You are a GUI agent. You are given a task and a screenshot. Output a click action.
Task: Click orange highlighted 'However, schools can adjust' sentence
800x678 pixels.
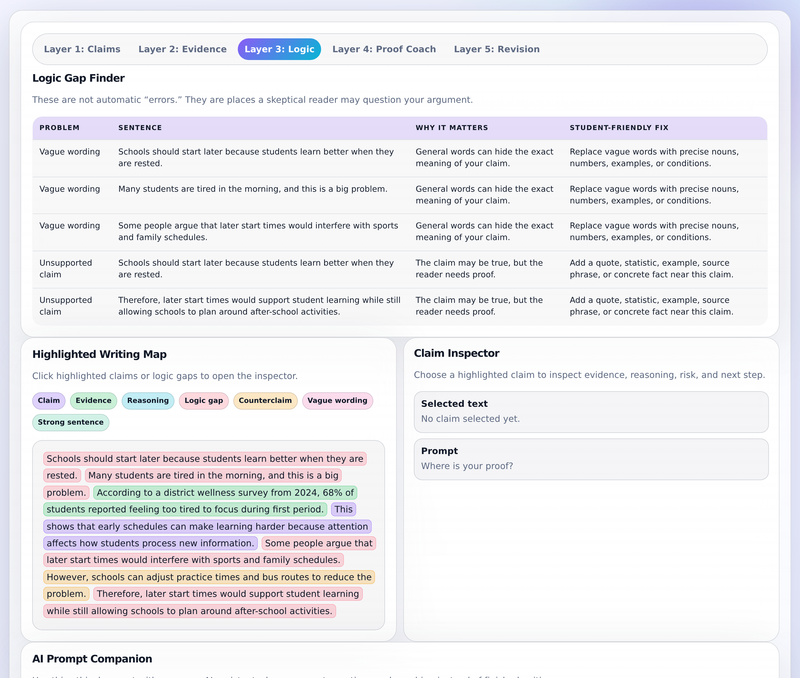pos(209,577)
